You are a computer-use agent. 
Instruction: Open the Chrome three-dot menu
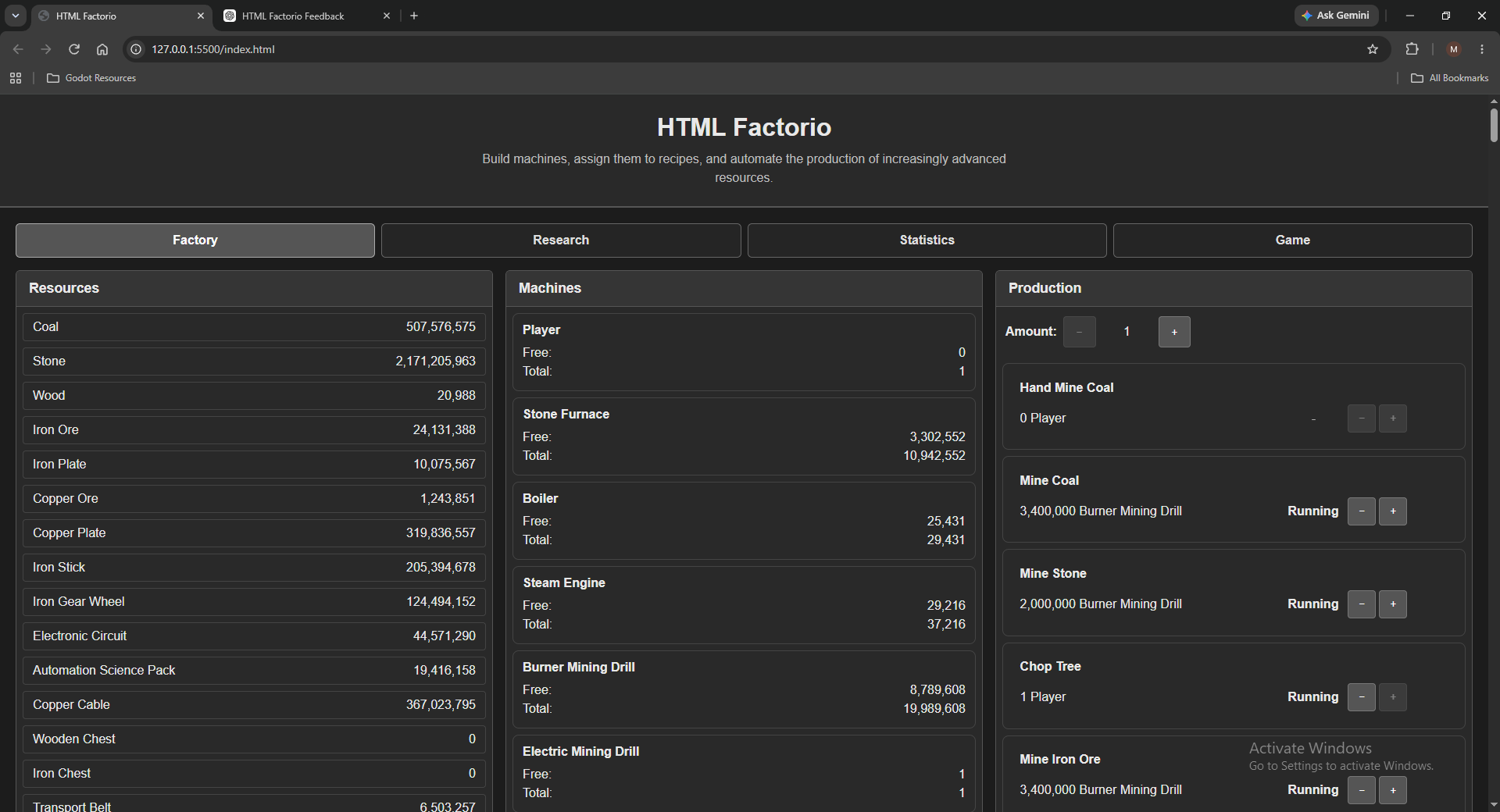pyautogui.click(x=1482, y=49)
